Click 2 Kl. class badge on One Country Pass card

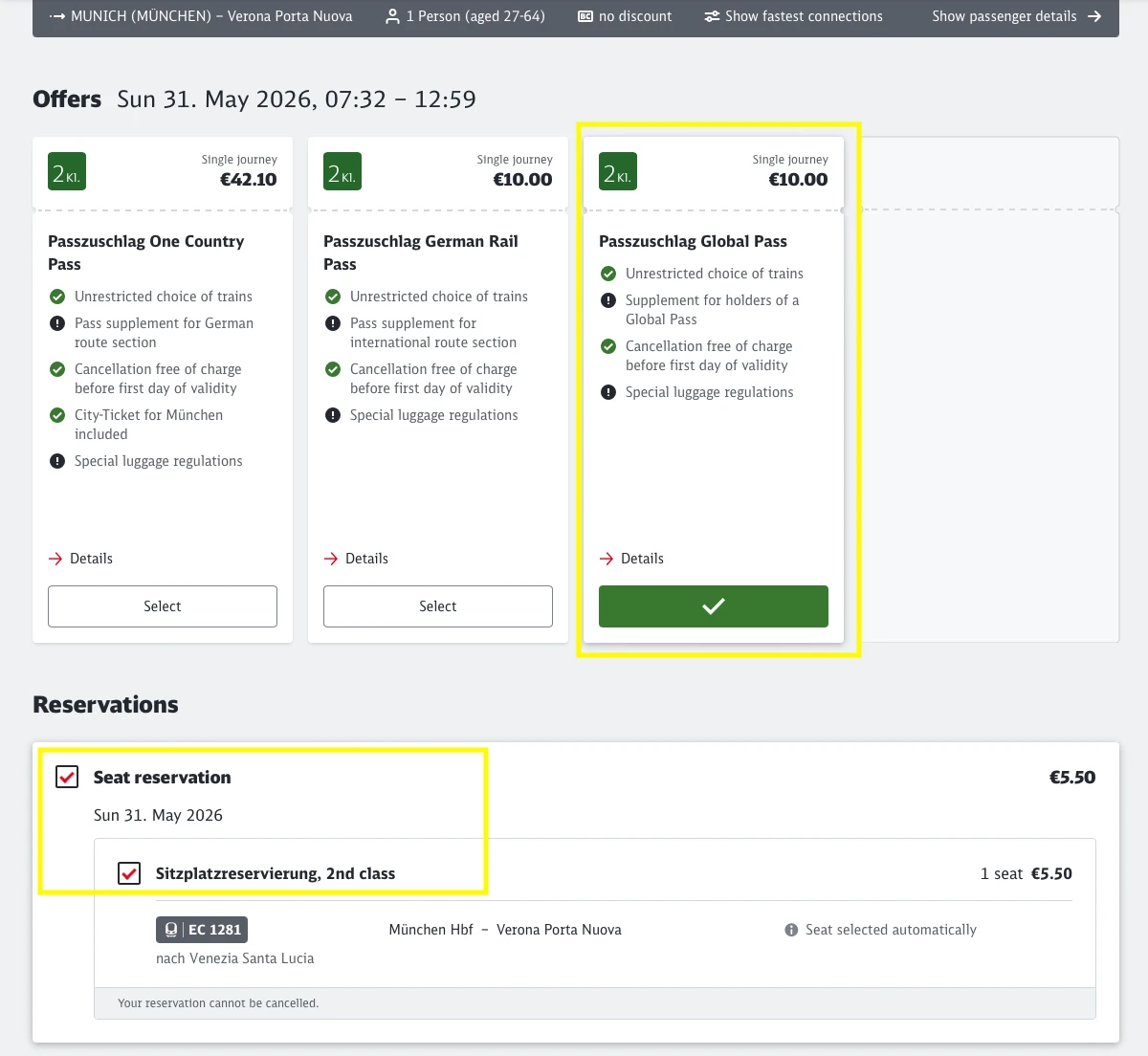67,171
